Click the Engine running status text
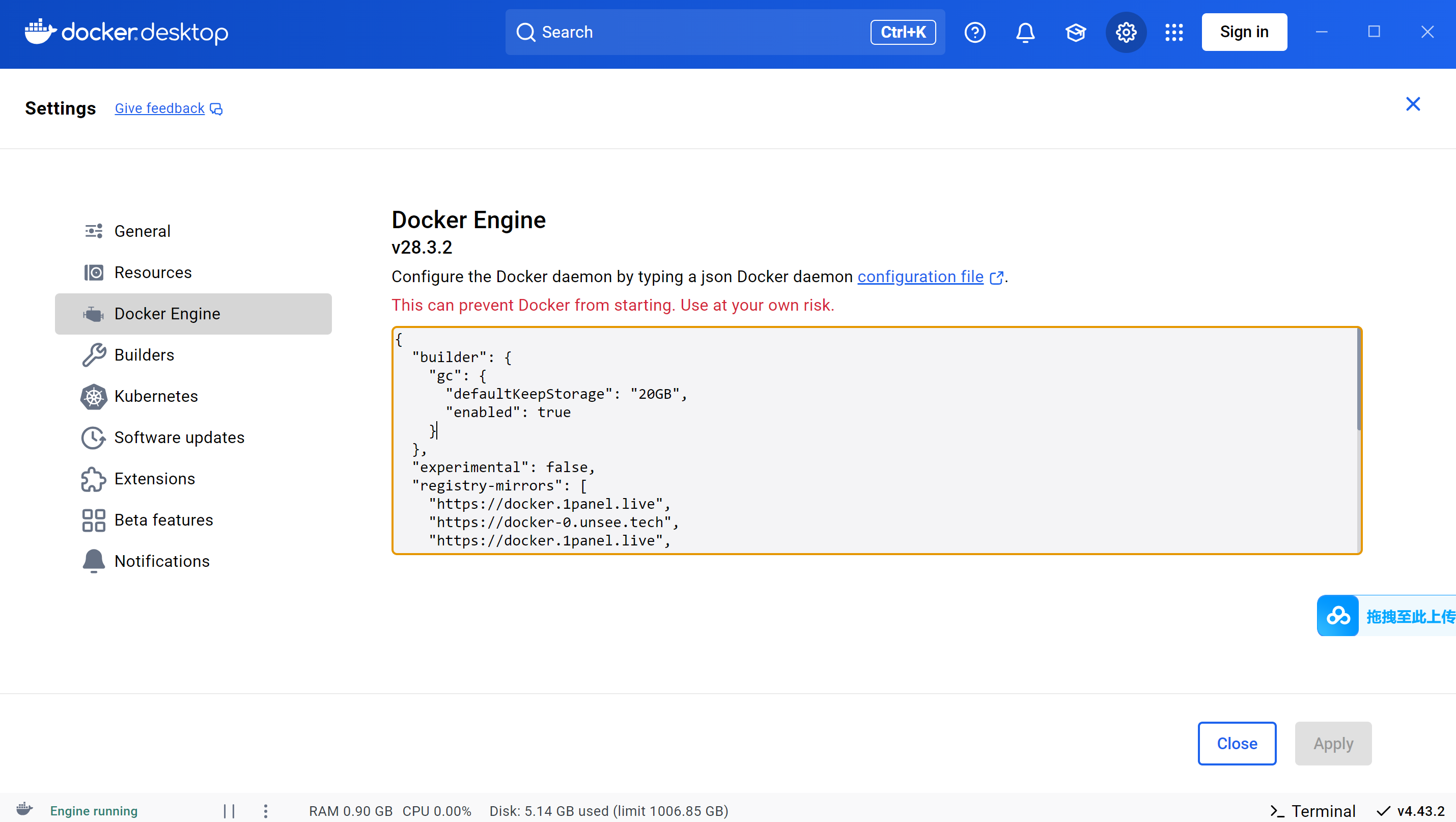Screen dimensions: 1456x822 pyautogui.click(x=93, y=811)
